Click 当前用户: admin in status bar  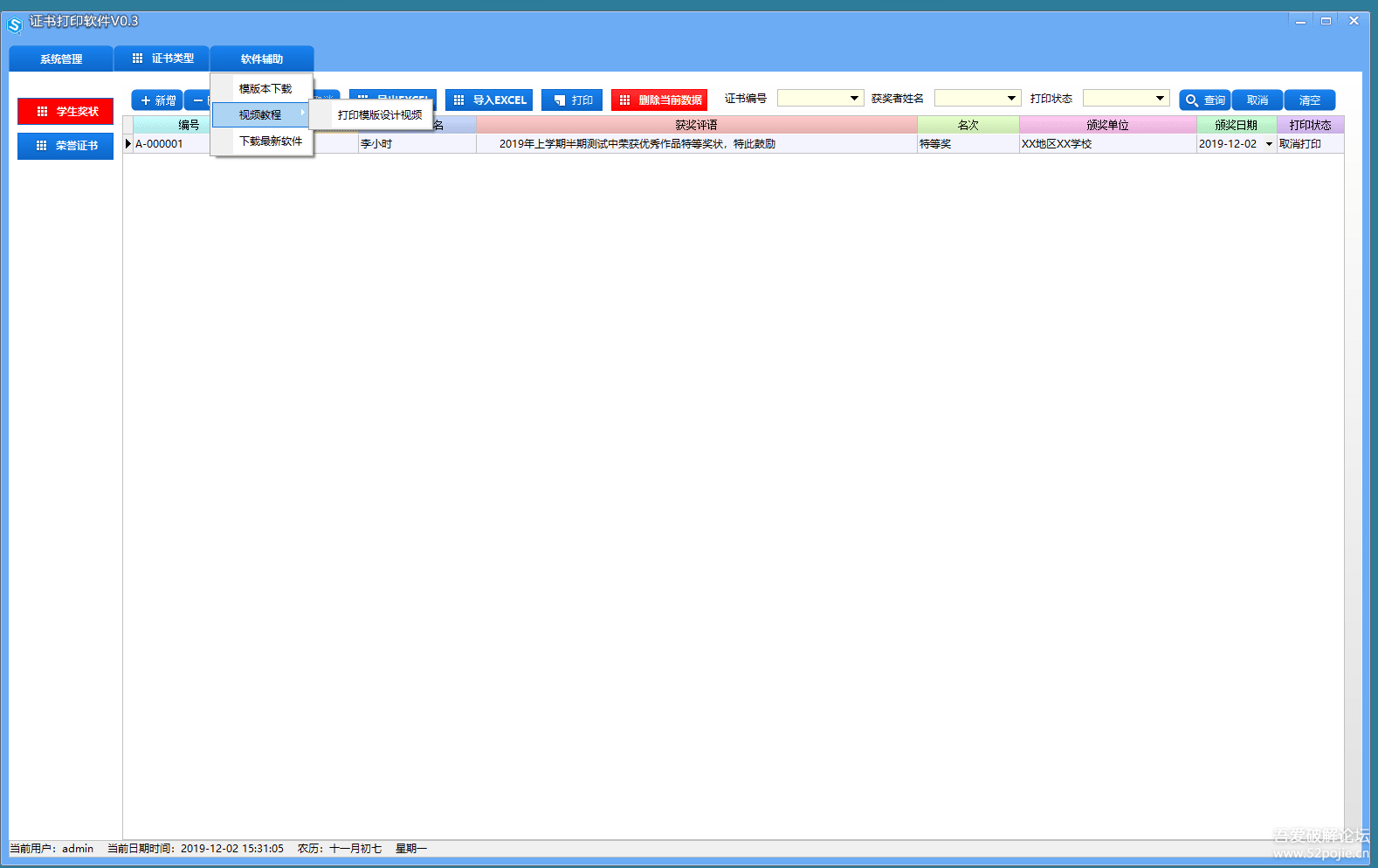(52, 849)
